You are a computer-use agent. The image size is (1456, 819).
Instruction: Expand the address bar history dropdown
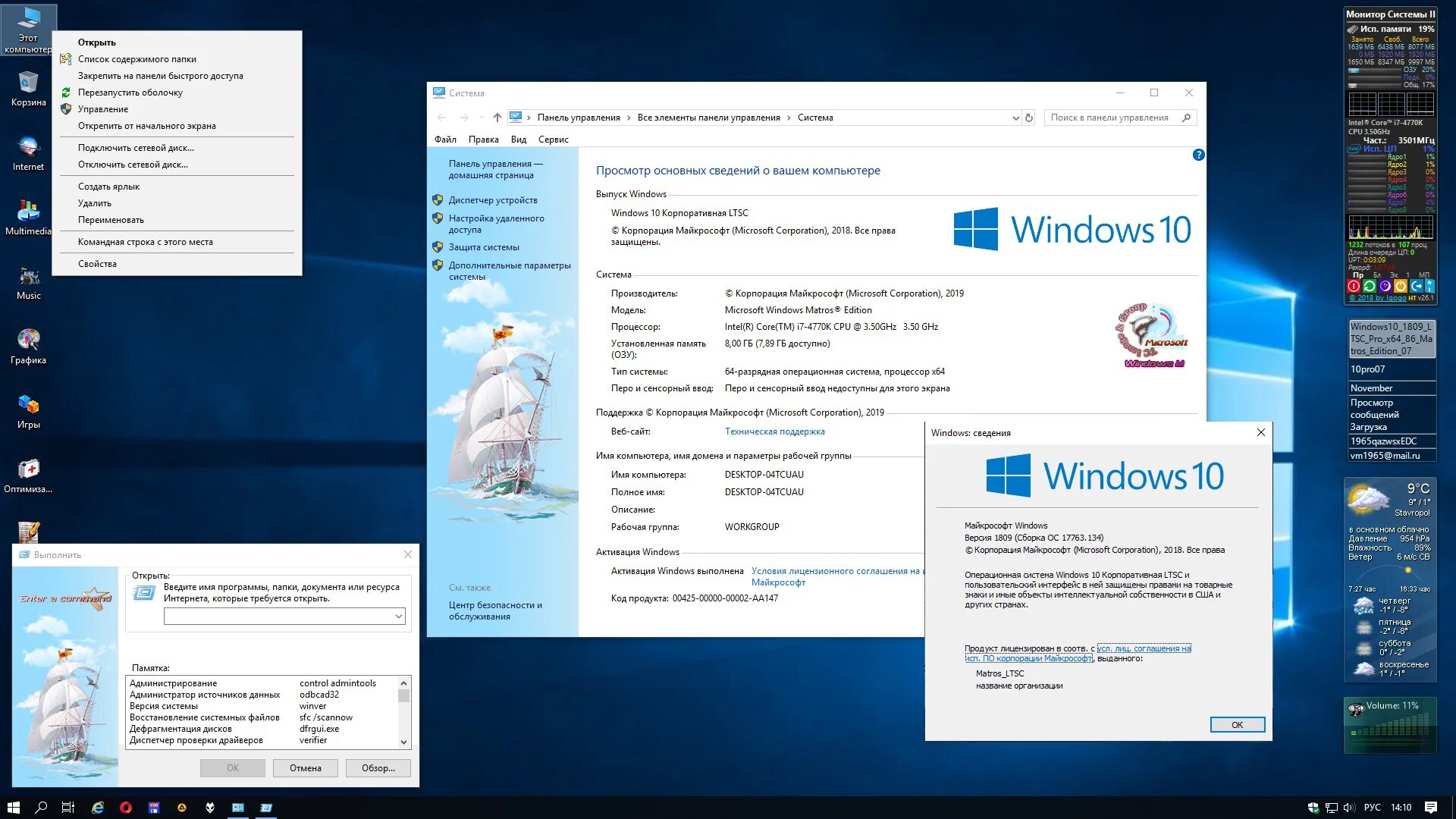click(1015, 118)
